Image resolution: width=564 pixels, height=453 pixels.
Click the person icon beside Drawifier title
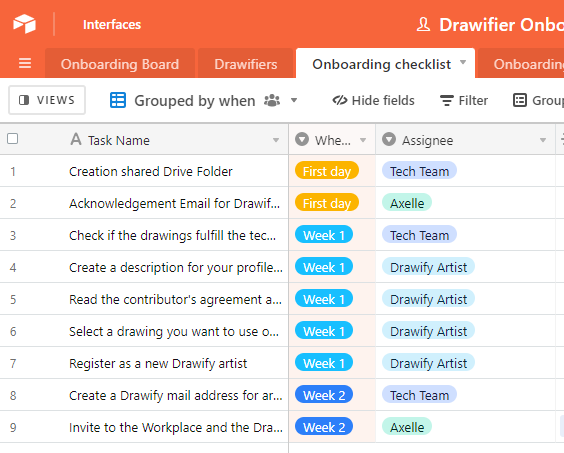pyautogui.click(x=424, y=24)
